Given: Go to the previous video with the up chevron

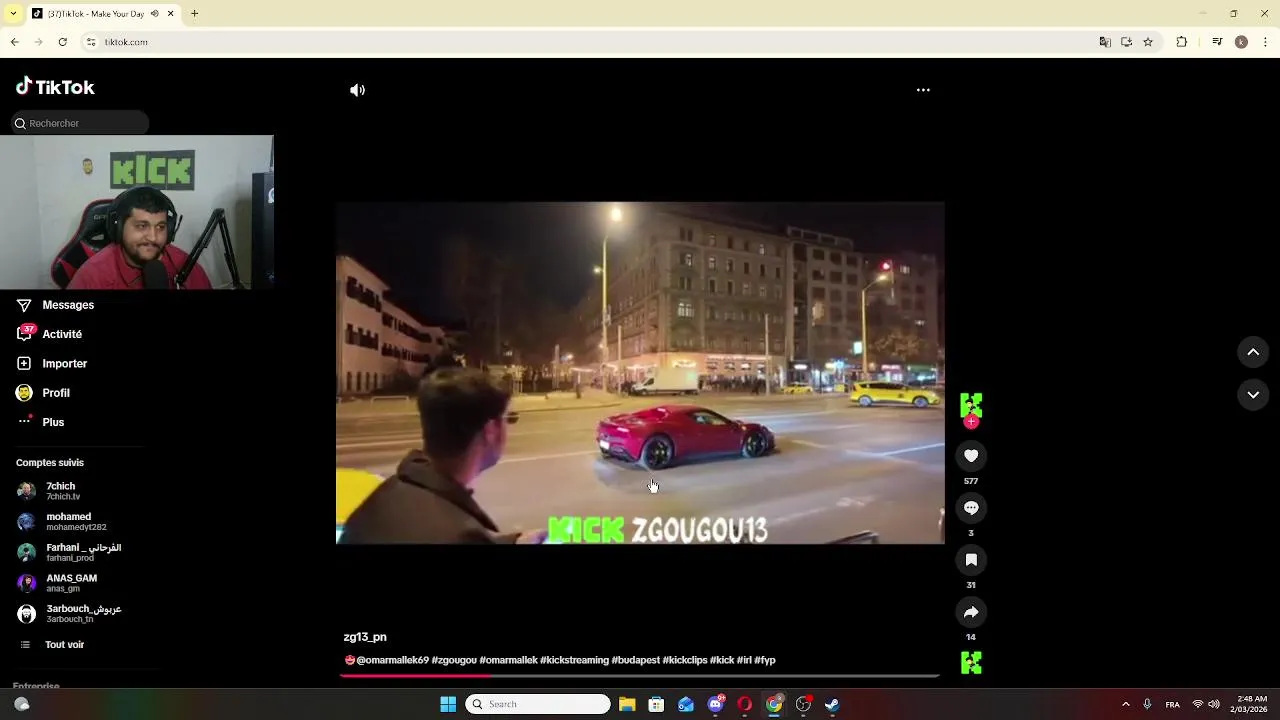Looking at the screenshot, I should tap(1253, 352).
